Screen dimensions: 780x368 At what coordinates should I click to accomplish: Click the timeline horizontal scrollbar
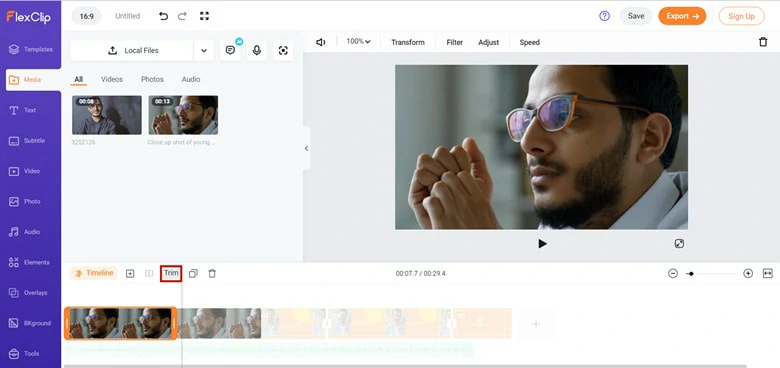pos(405,366)
